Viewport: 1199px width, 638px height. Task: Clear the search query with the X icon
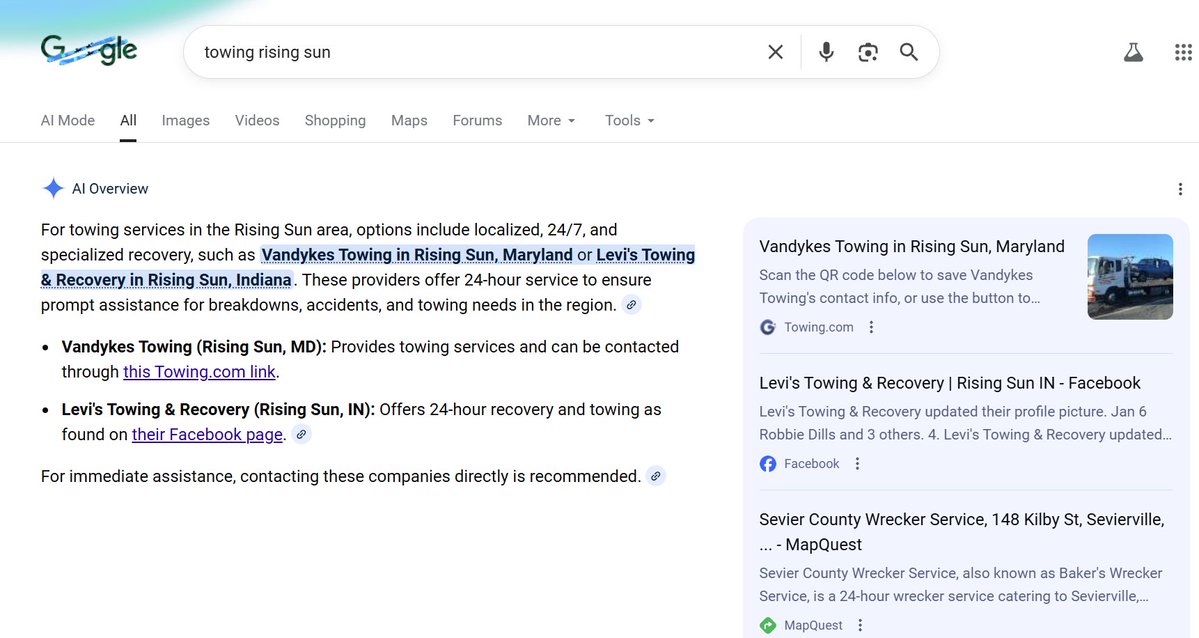pos(775,52)
